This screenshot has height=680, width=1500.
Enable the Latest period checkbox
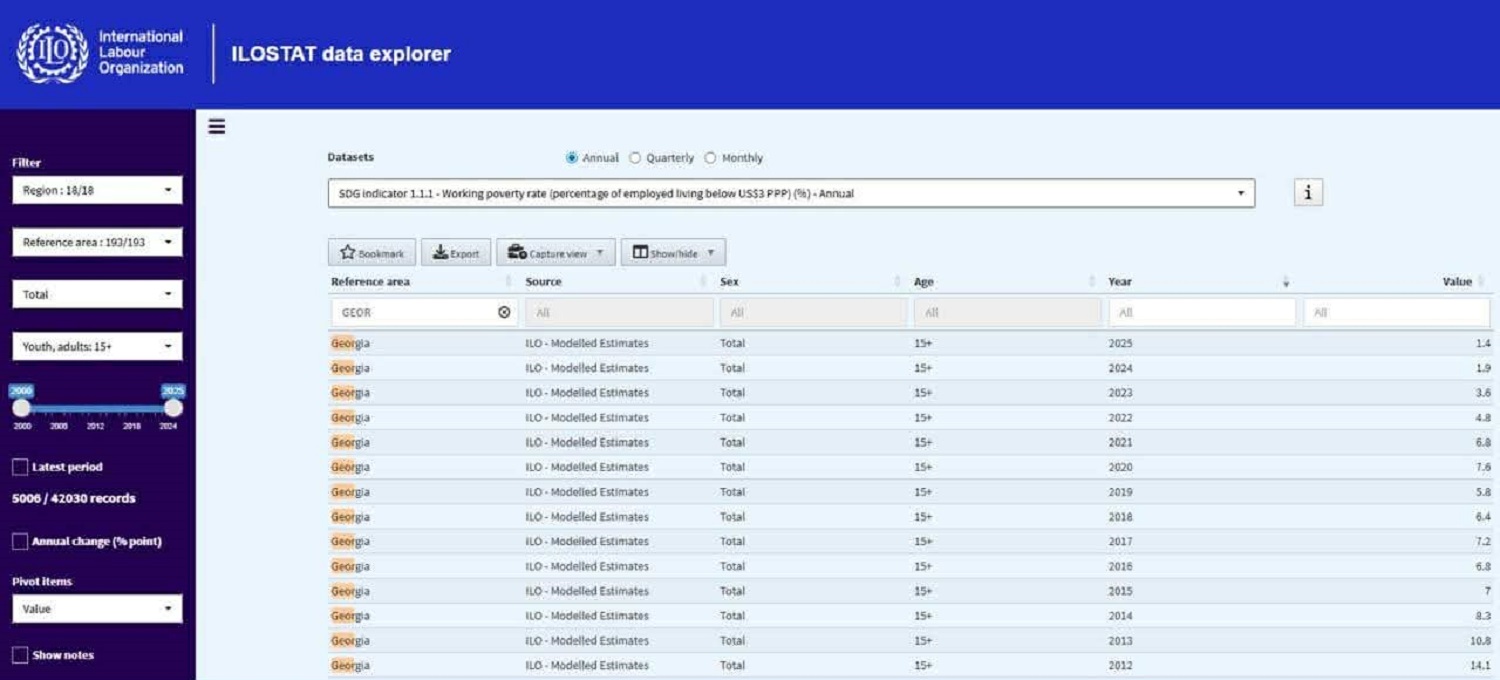click(x=20, y=467)
